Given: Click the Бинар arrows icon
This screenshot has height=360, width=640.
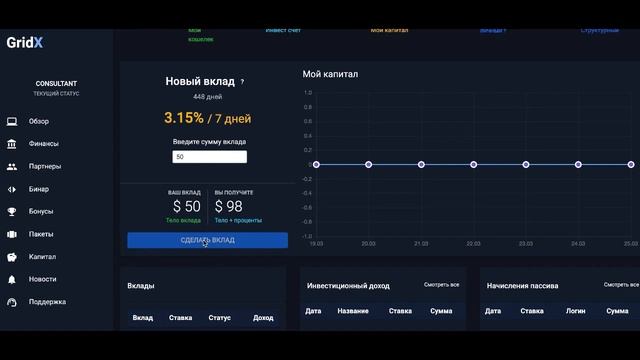Looking at the screenshot, I should point(12,189).
